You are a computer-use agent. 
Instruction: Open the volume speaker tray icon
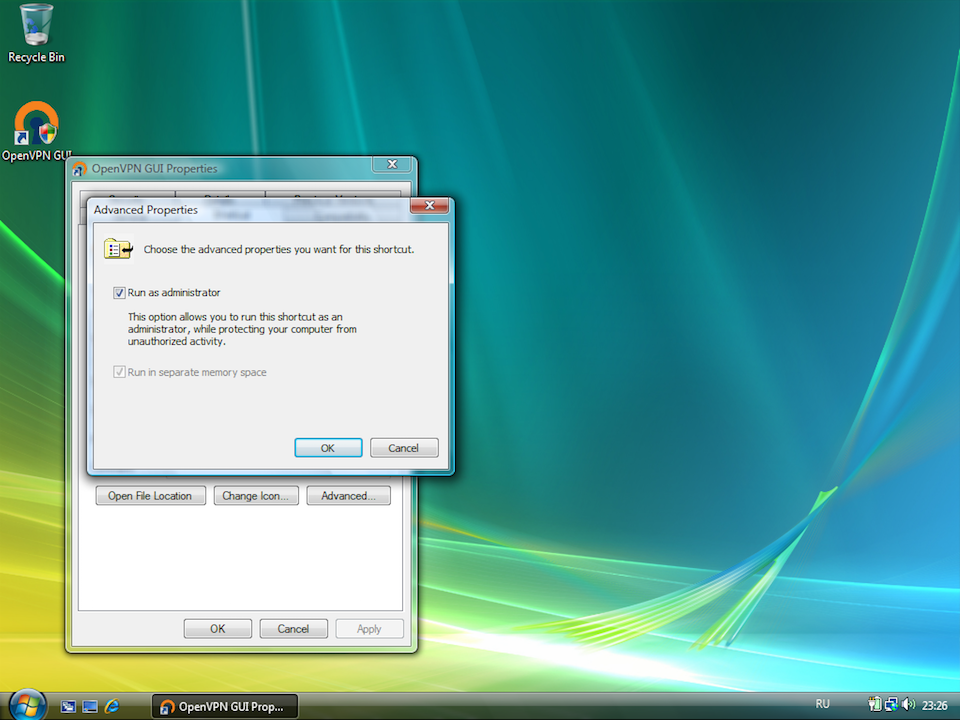909,705
